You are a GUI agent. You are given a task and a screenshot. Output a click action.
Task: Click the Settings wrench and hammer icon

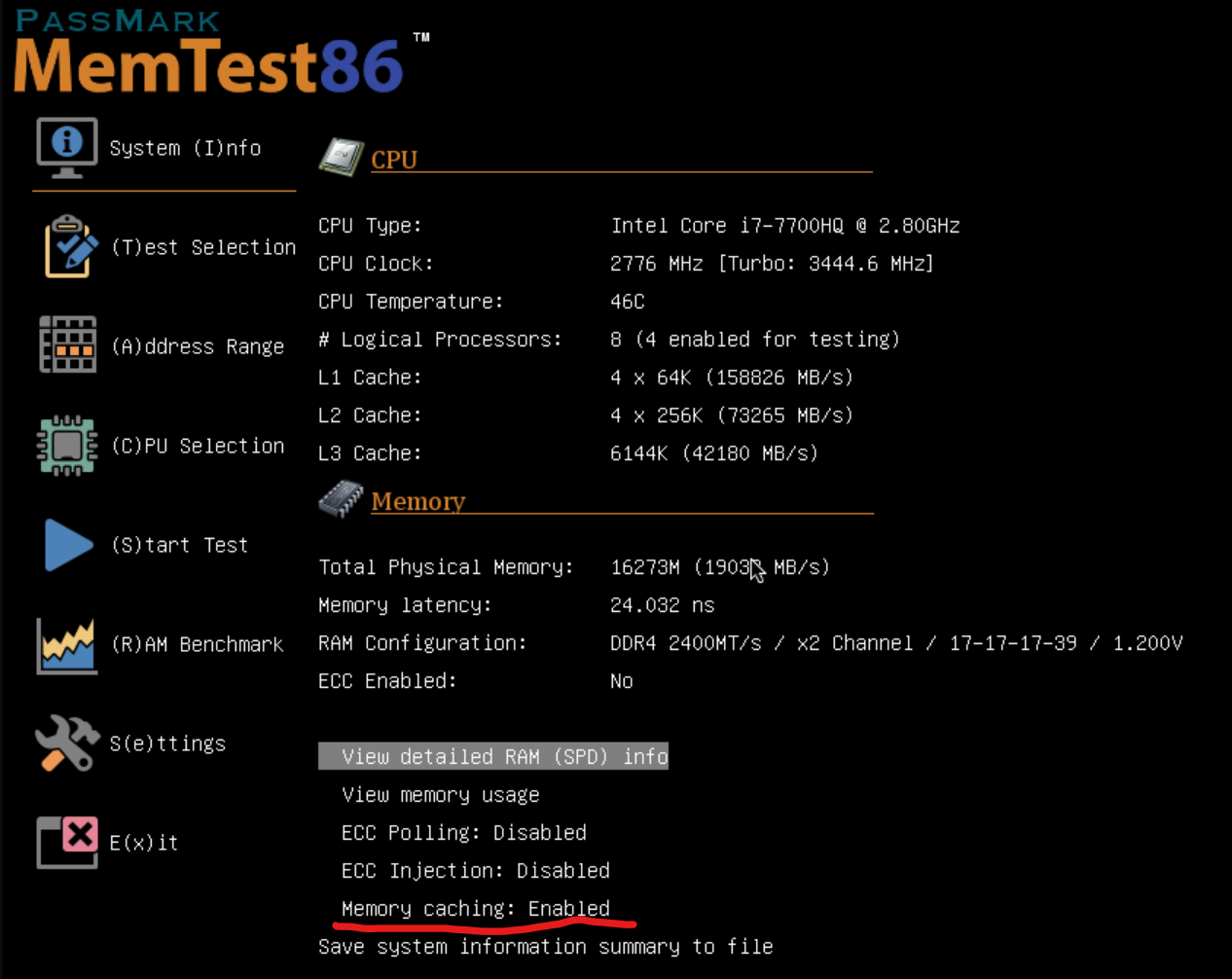point(67,743)
